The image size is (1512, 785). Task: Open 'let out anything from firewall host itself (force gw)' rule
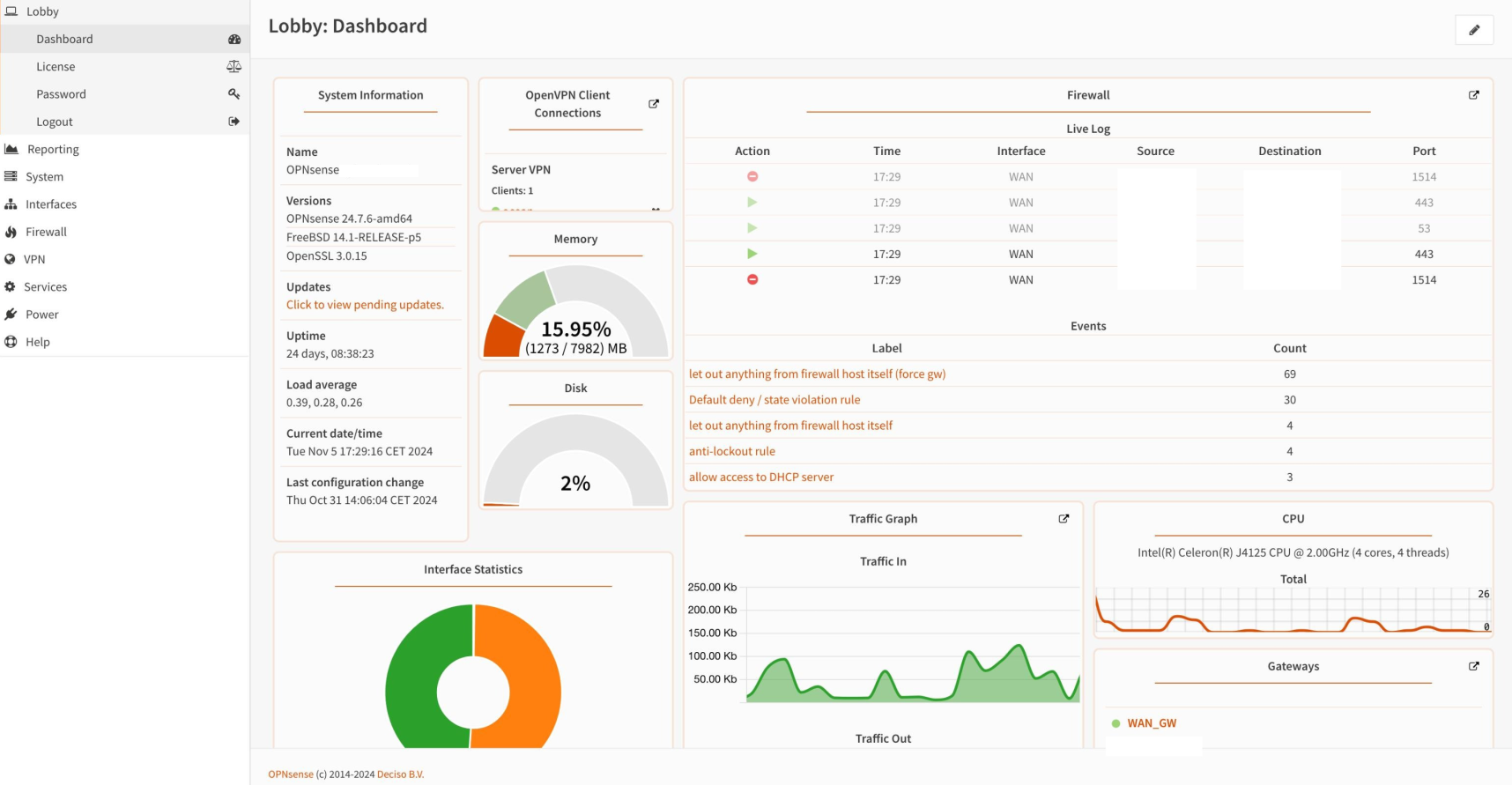pos(817,374)
